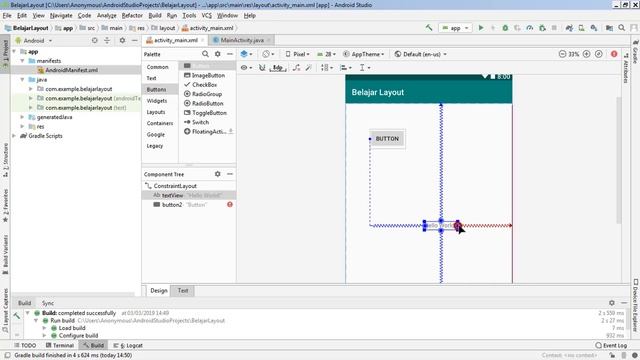Expand Gradle Scripts node
The width and height of the screenshot is (640, 360).
14,136
